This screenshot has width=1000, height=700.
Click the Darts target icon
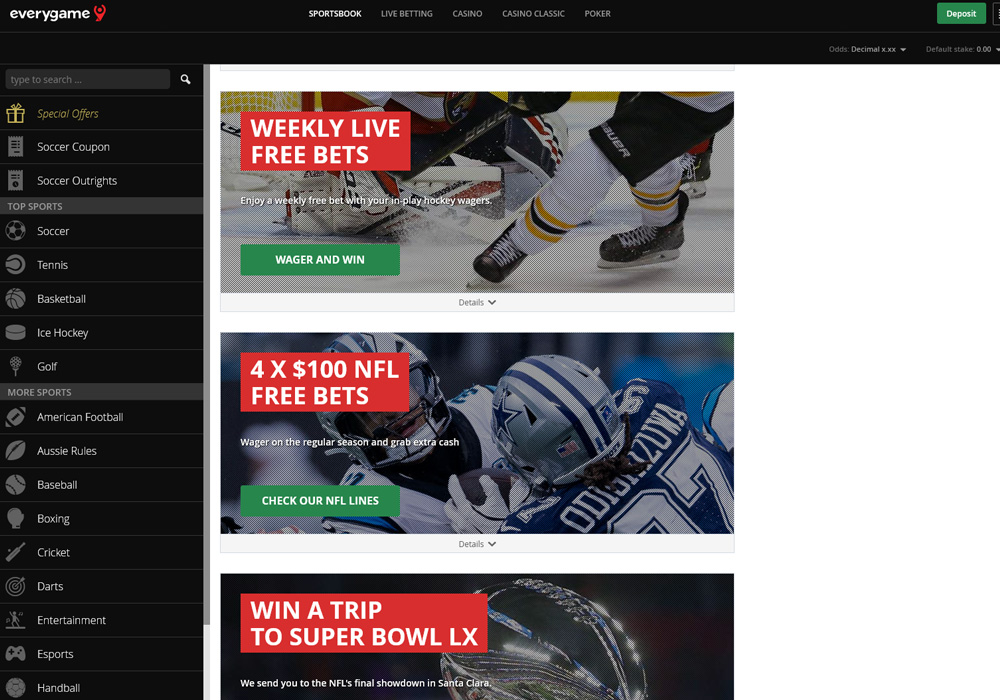click(15, 586)
